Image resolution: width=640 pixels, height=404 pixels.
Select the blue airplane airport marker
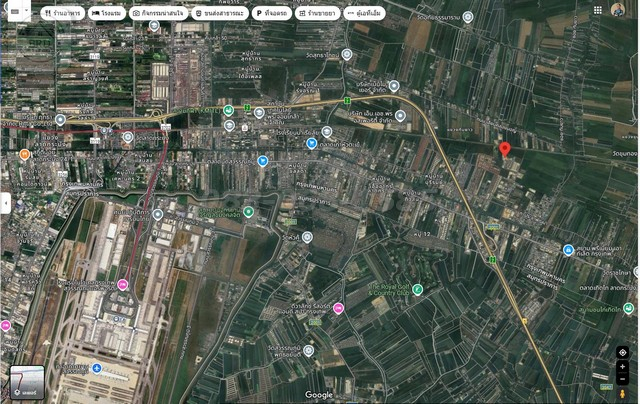tap(97, 368)
